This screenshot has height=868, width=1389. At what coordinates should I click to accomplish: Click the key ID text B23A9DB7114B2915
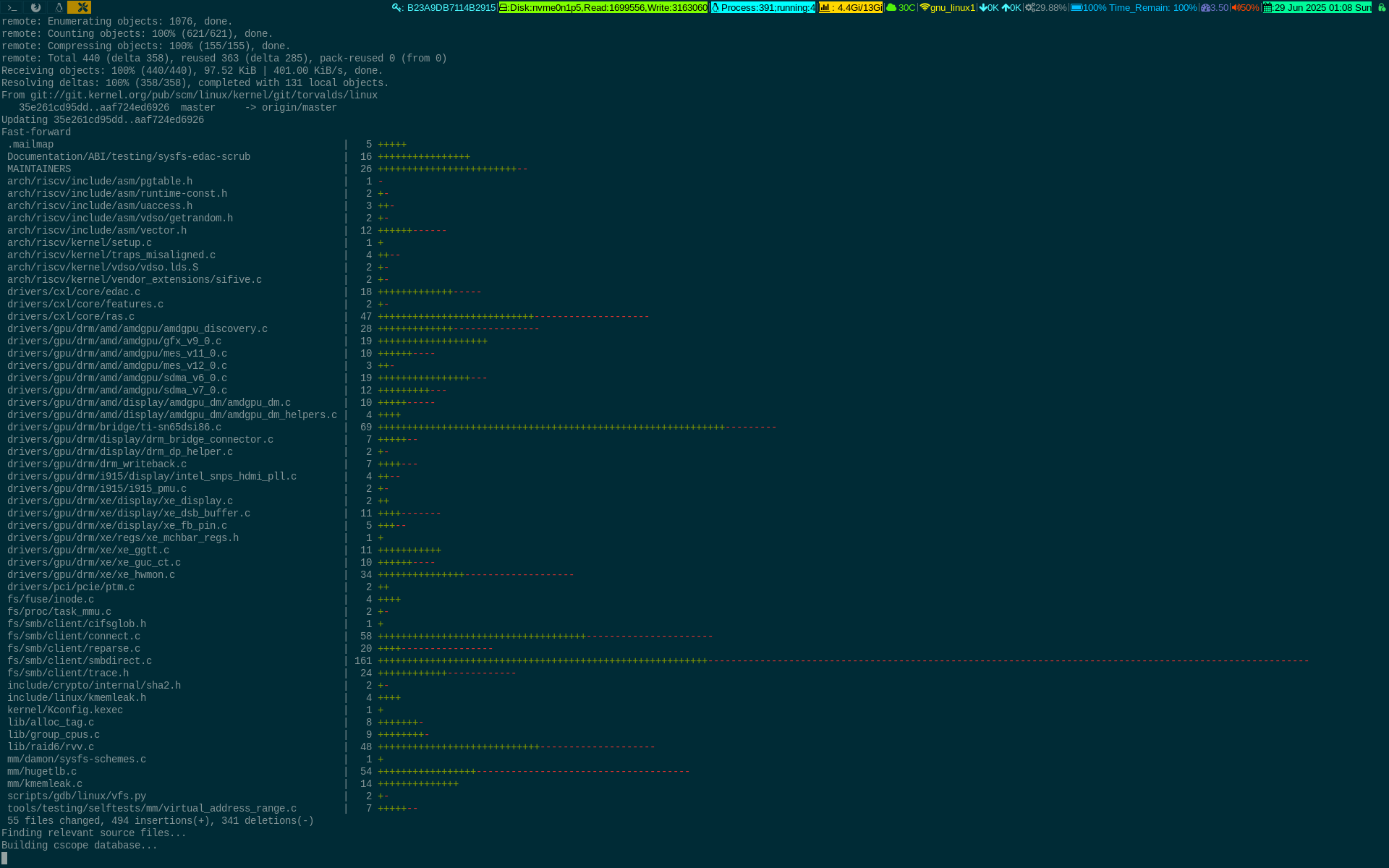451,7
